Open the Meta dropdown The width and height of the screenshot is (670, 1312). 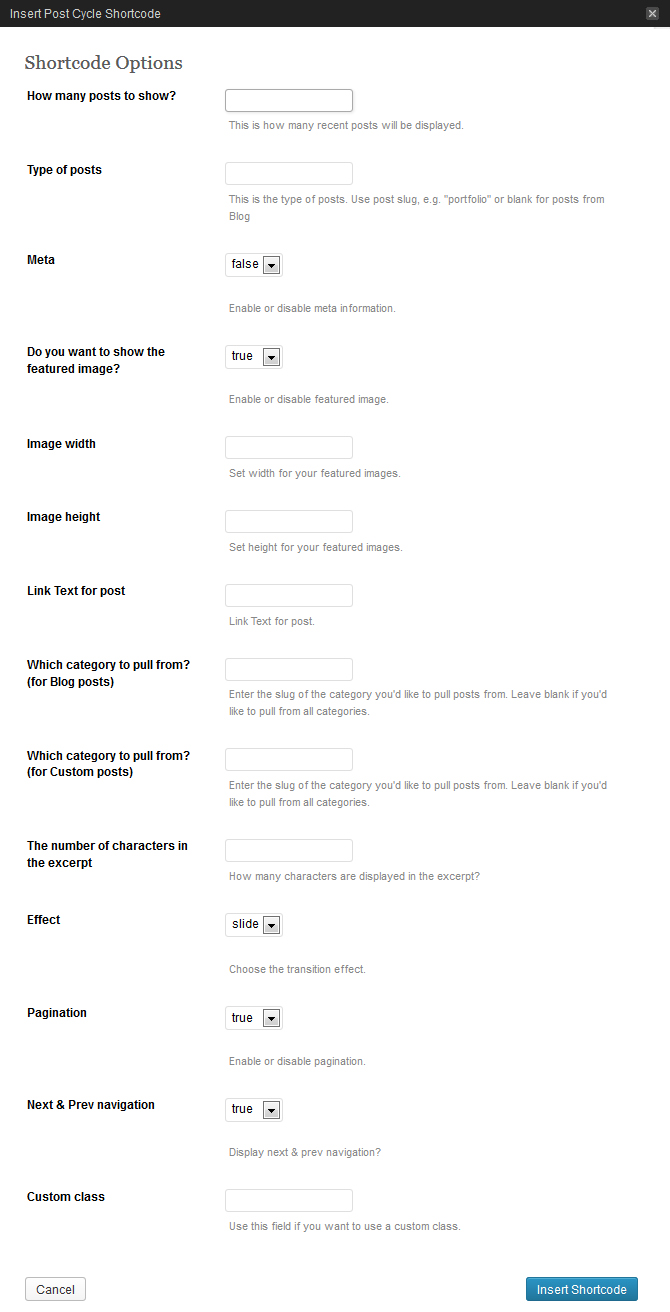(253, 264)
